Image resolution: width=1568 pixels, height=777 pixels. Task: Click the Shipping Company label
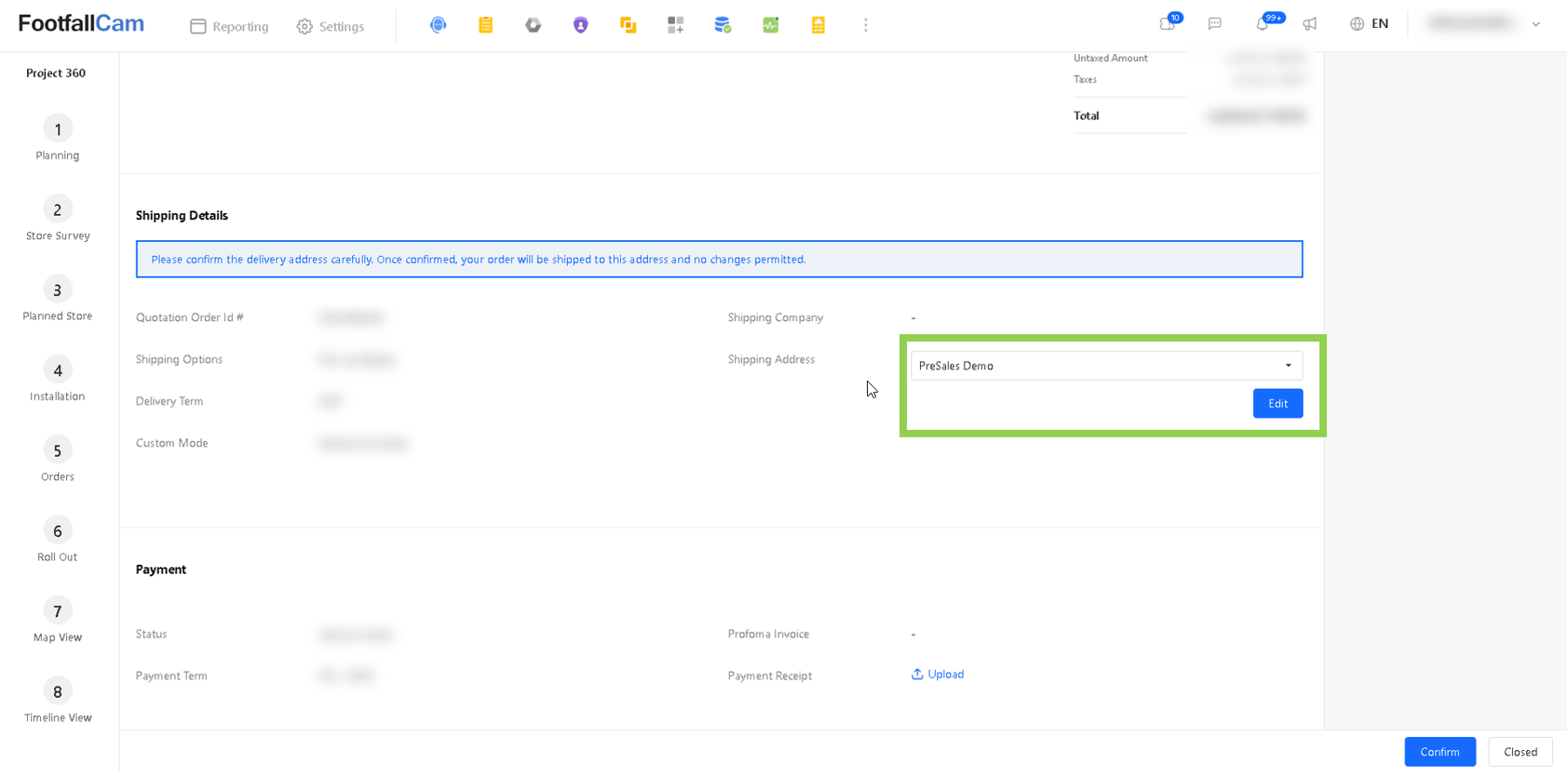(776, 317)
